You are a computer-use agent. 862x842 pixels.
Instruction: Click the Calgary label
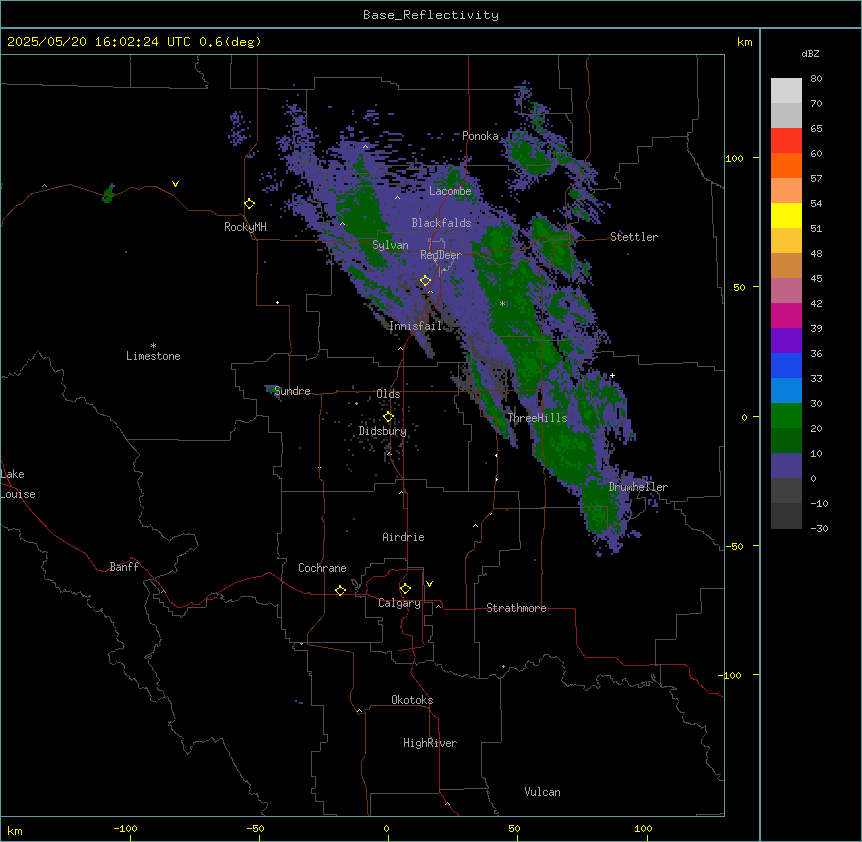pyautogui.click(x=400, y=603)
